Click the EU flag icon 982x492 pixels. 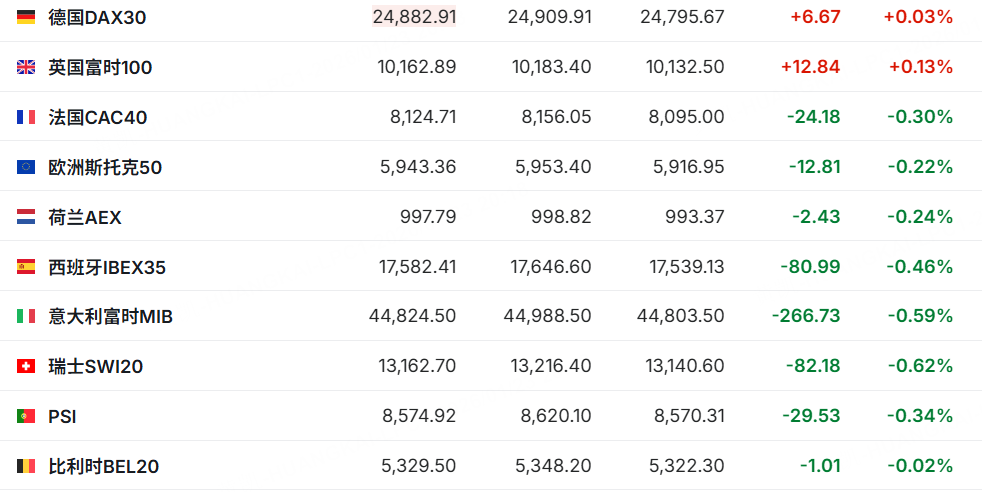point(26,167)
